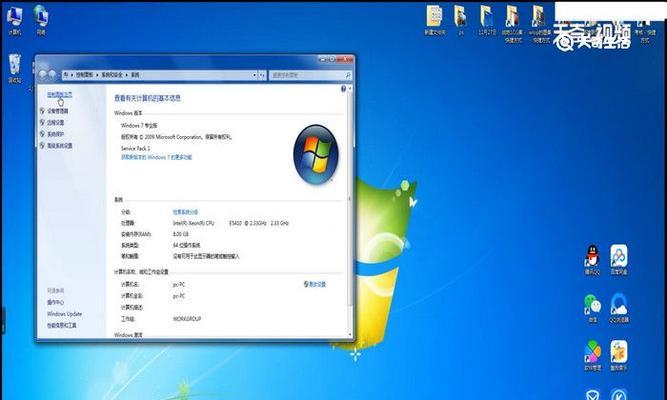Select the 12月27日 folder on the desktop
Viewport: 667px width, 400px height.
(x=487, y=20)
